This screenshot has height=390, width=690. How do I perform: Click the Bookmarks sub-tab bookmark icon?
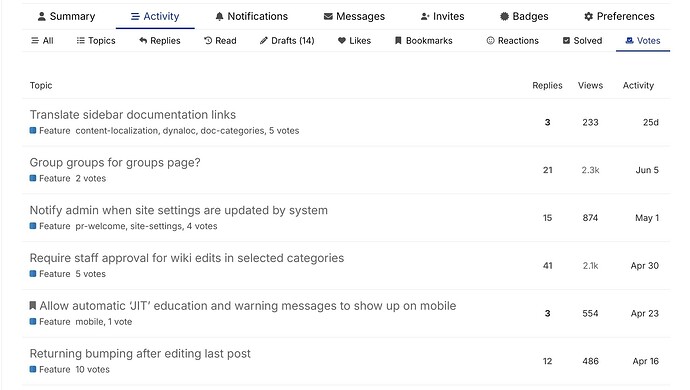coord(398,40)
